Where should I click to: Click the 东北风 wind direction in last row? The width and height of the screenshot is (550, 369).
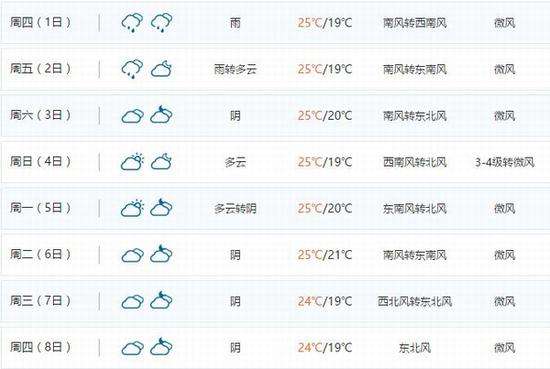coord(415,348)
